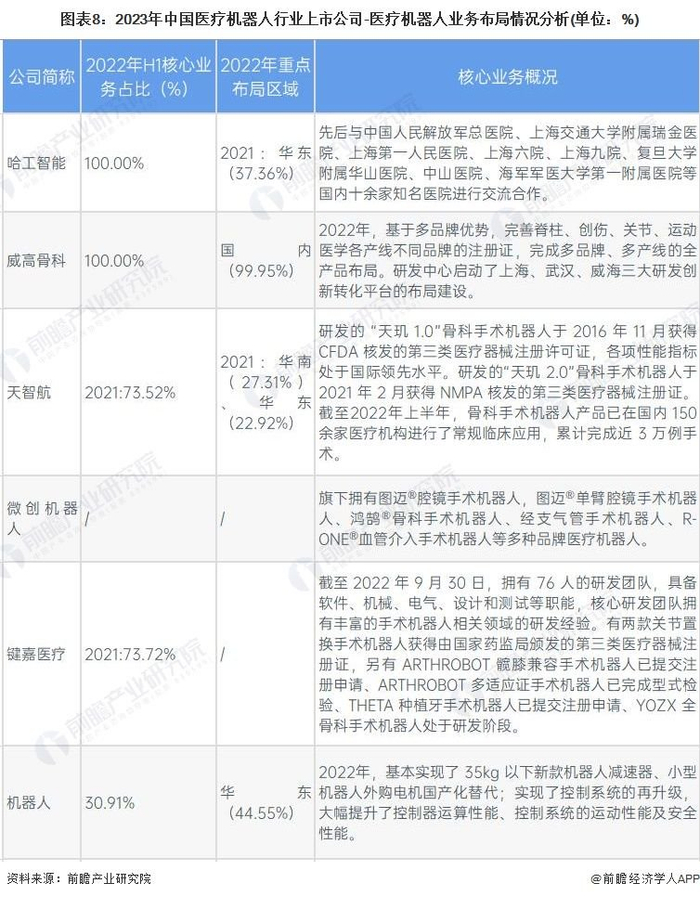Screen dimensions: 700x898
Task: Select the company name '机器人' in the last row
Action: (29, 803)
